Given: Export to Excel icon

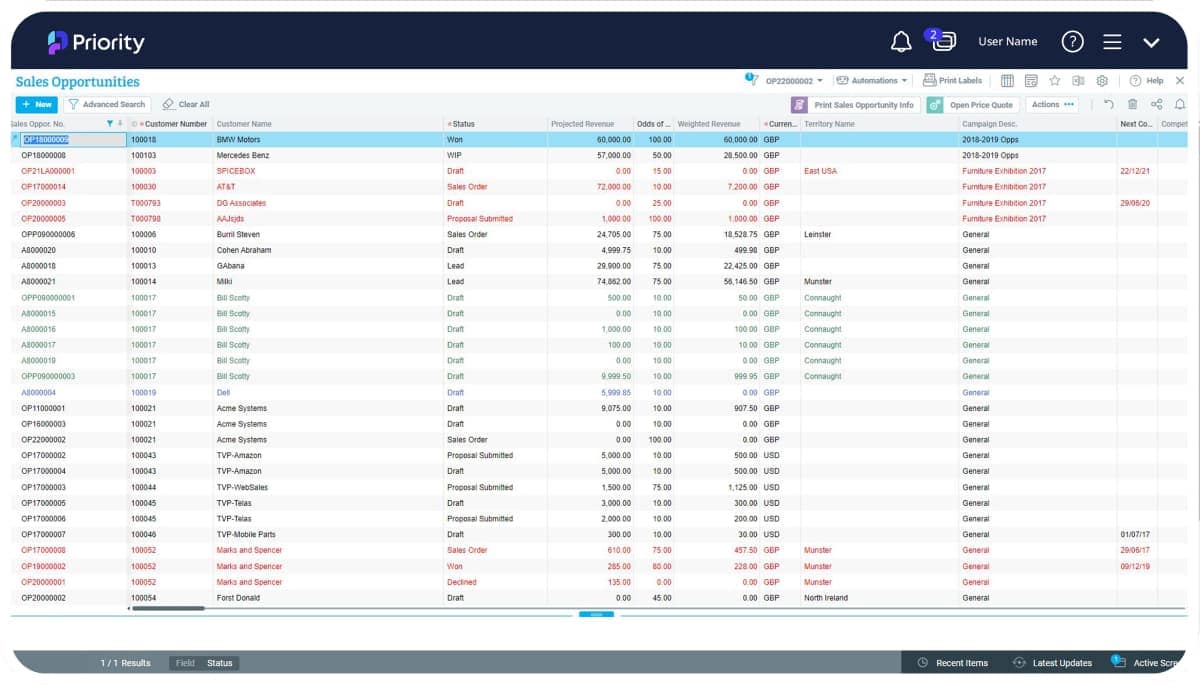Looking at the screenshot, I should [x=1078, y=81].
